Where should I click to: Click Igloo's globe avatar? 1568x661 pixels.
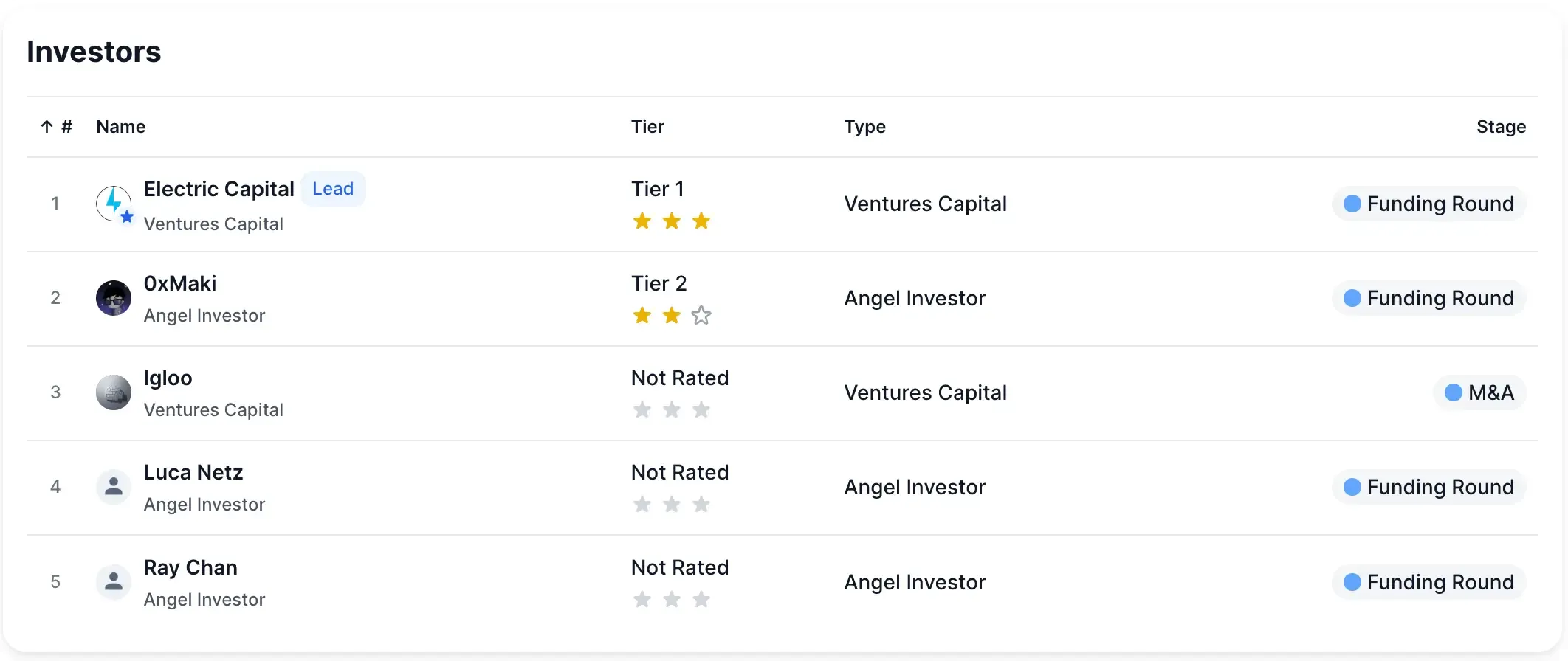pyautogui.click(x=114, y=392)
